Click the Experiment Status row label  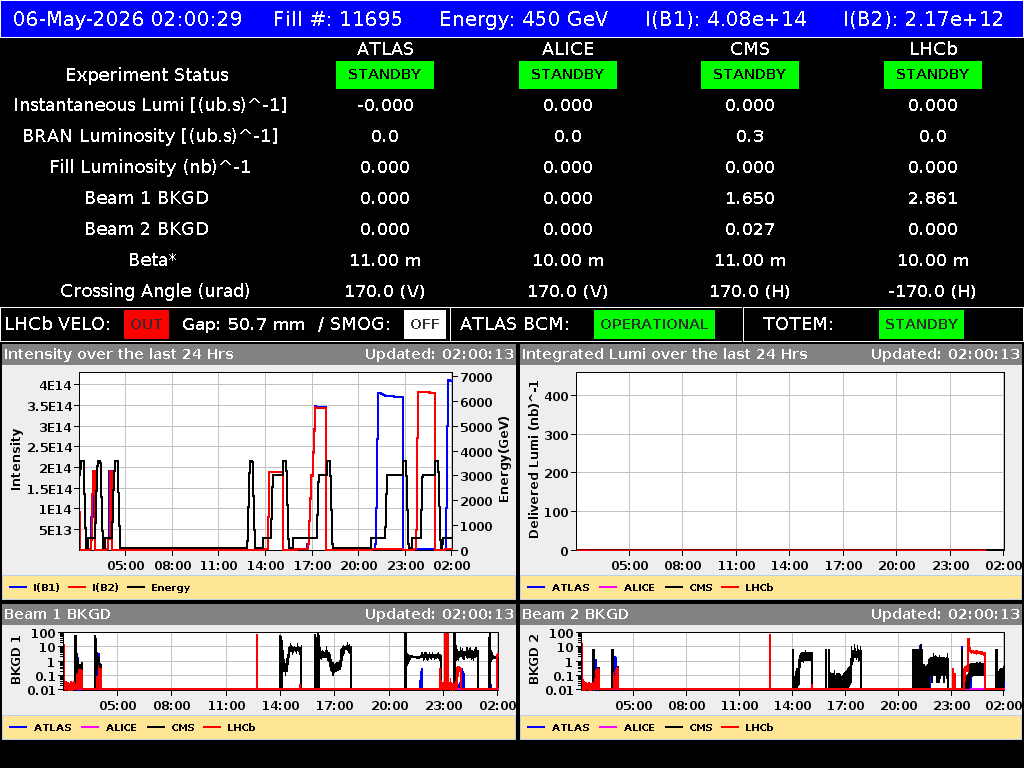click(x=147, y=75)
